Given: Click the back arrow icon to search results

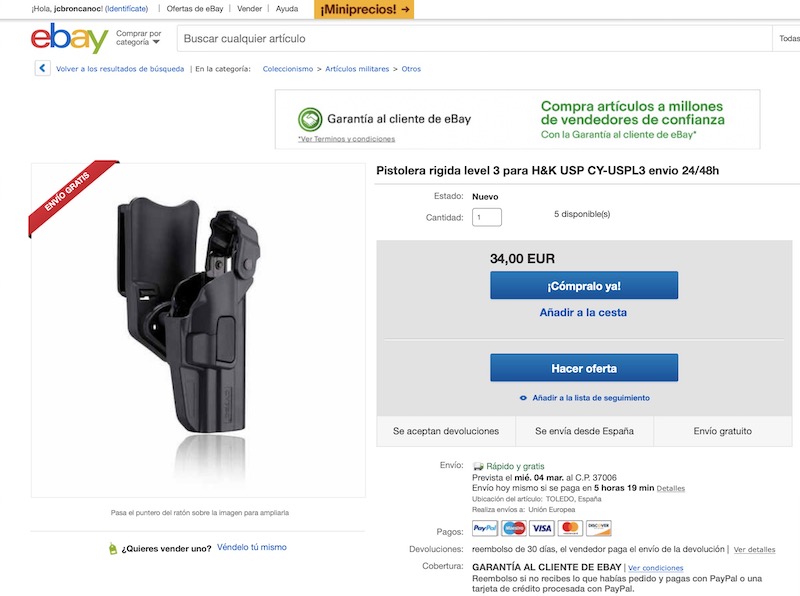Looking at the screenshot, I should tap(42, 69).
